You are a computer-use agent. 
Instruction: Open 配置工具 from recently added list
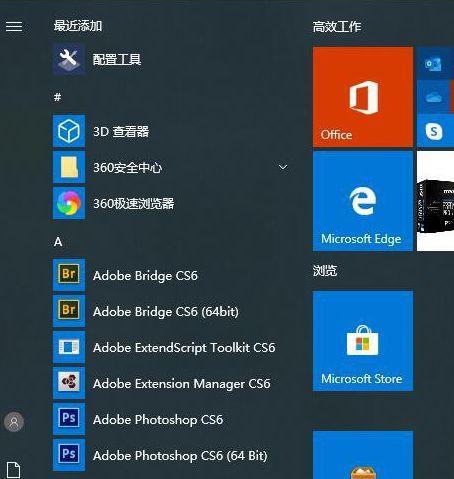tap(117, 60)
